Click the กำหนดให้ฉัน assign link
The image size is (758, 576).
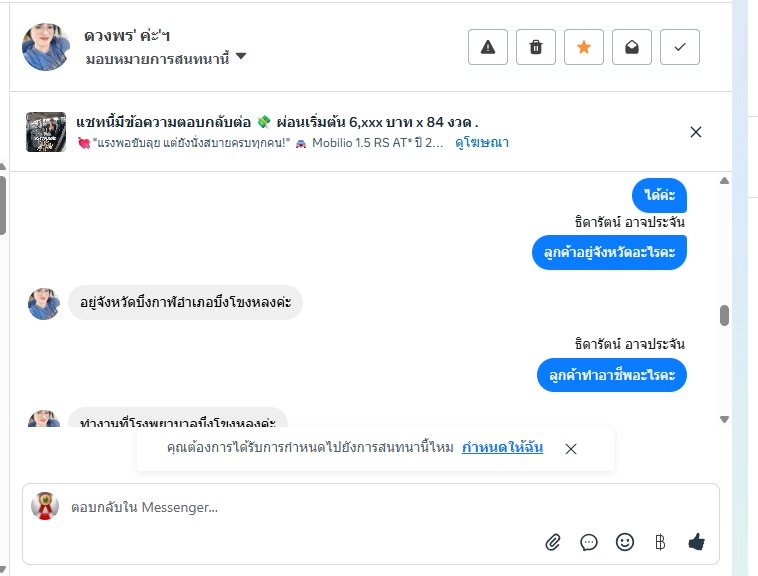tap(502, 448)
